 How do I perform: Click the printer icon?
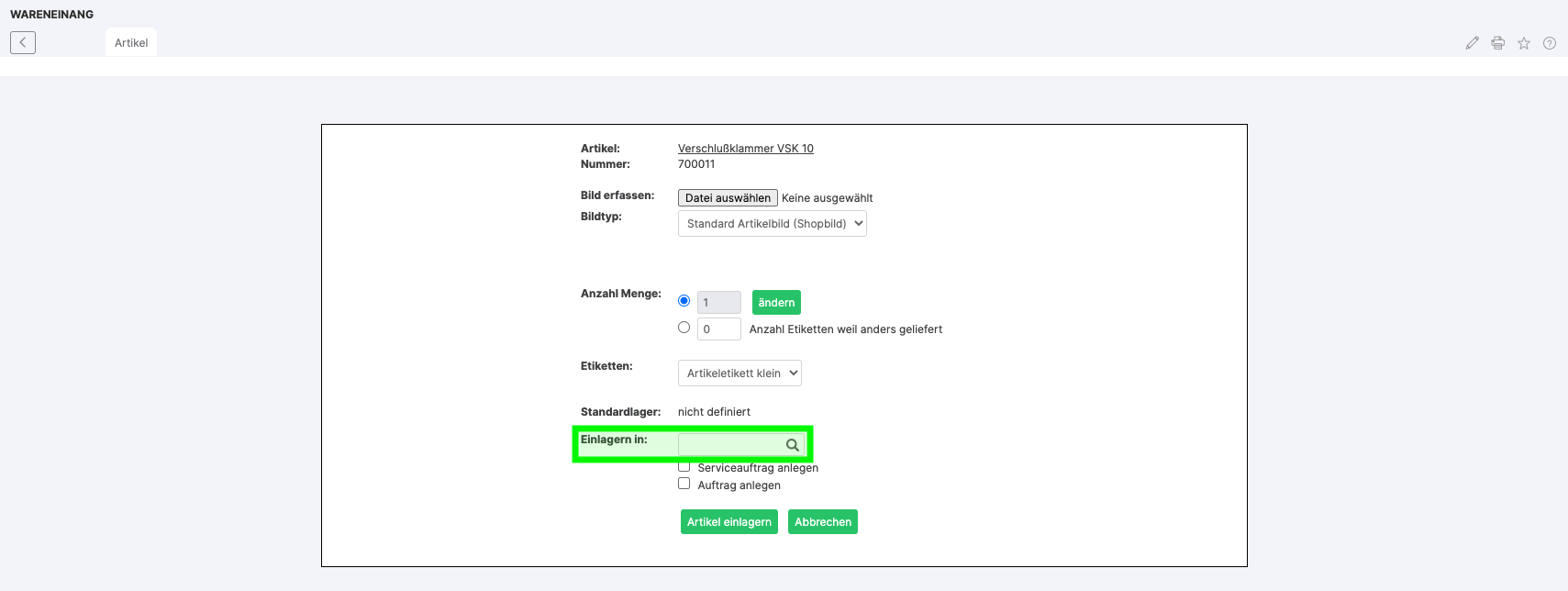point(1497,43)
